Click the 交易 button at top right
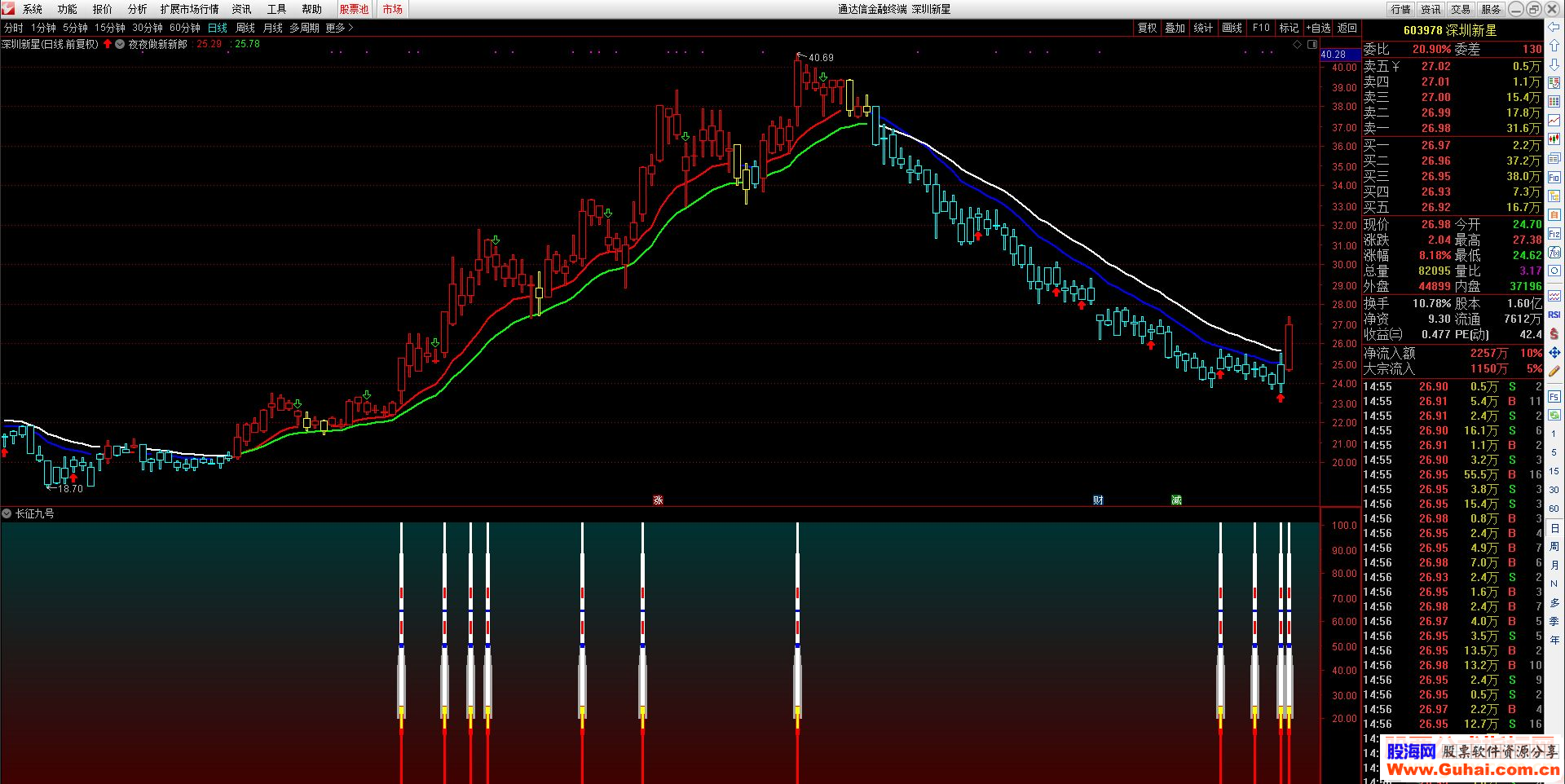1565x784 pixels. [1461, 9]
